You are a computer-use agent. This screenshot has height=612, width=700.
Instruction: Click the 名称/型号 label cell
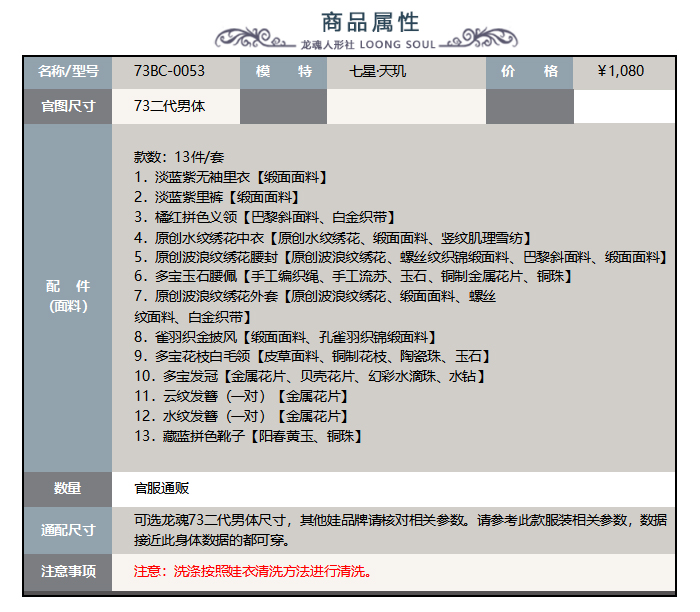pos(68,71)
